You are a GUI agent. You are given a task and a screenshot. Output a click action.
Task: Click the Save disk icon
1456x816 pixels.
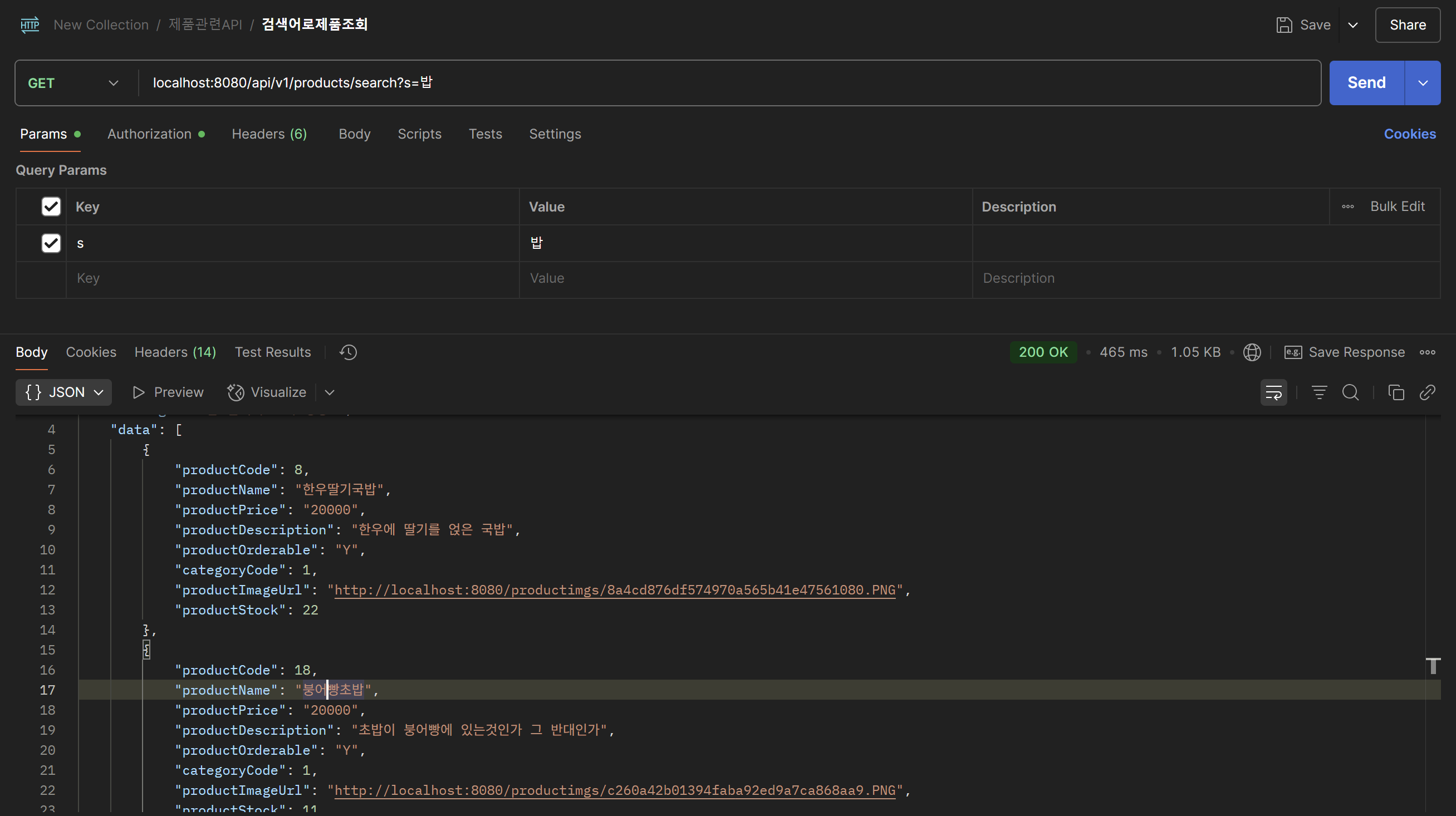click(1284, 25)
